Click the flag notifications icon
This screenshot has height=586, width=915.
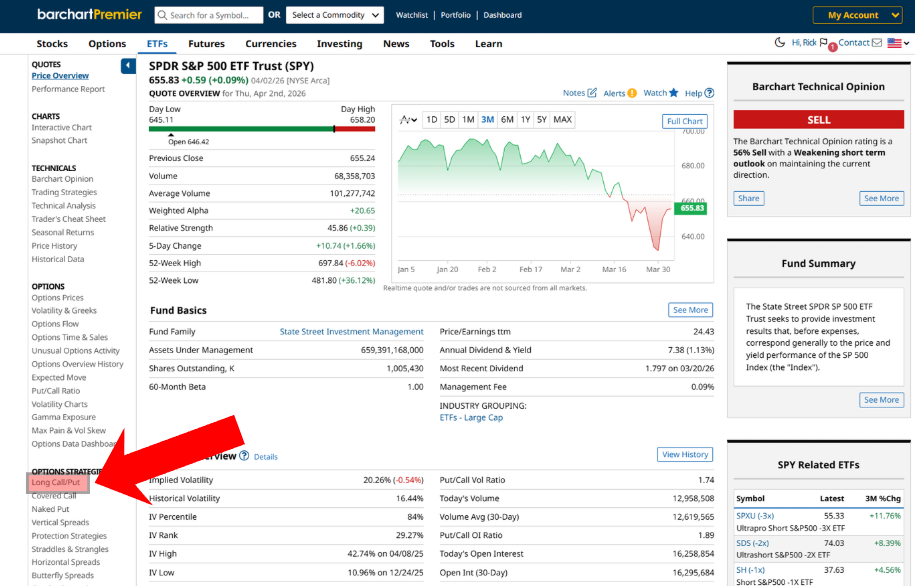pyautogui.click(x=823, y=43)
